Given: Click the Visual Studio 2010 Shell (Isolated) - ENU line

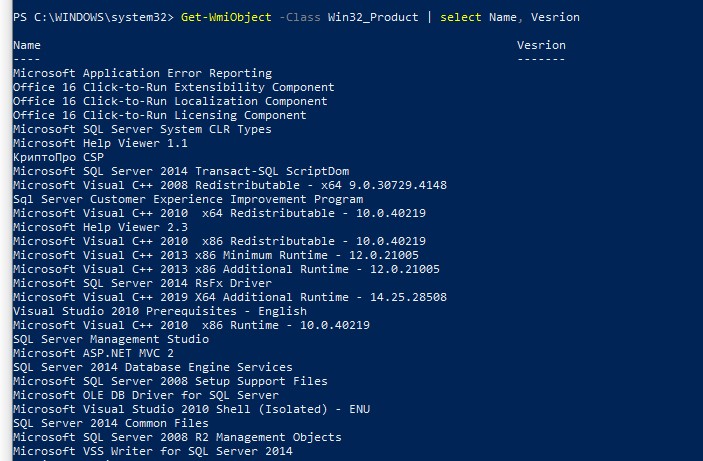Looking at the screenshot, I should [191, 409].
